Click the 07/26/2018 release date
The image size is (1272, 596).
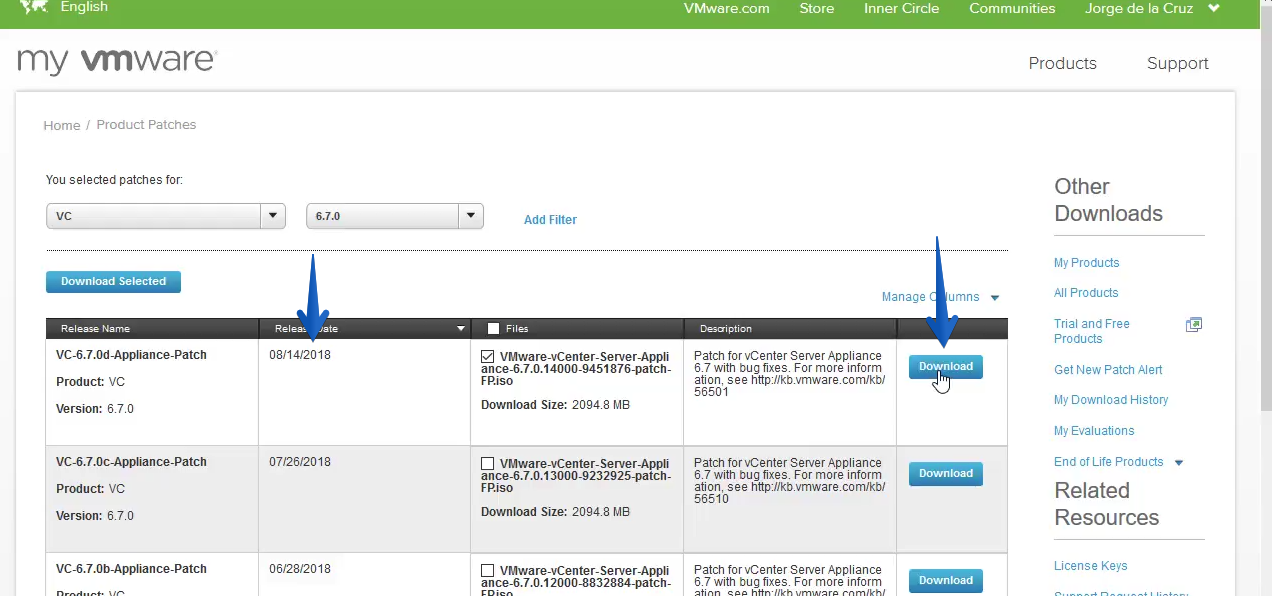pos(299,462)
